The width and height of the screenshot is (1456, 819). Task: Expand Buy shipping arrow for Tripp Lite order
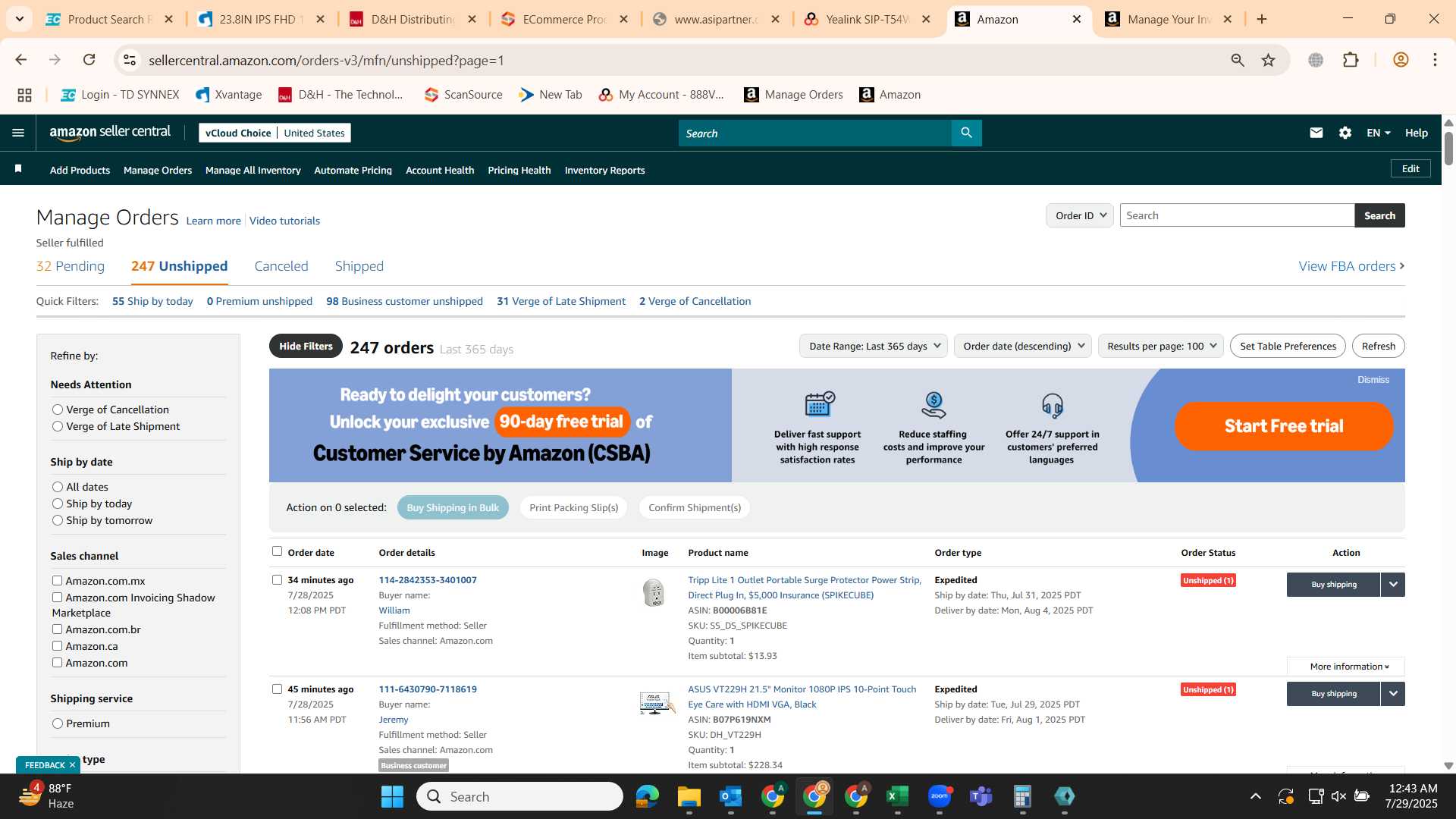click(1392, 585)
